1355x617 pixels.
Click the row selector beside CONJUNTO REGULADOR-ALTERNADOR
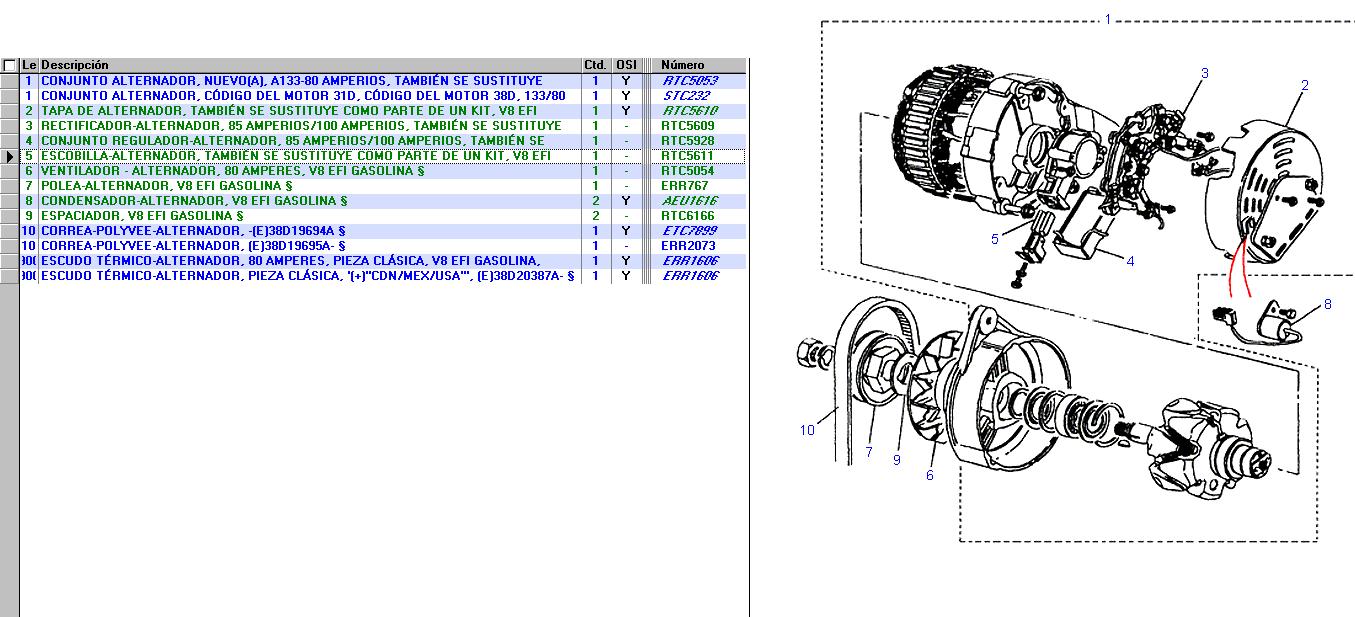pyautogui.click(x=10, y=141)
